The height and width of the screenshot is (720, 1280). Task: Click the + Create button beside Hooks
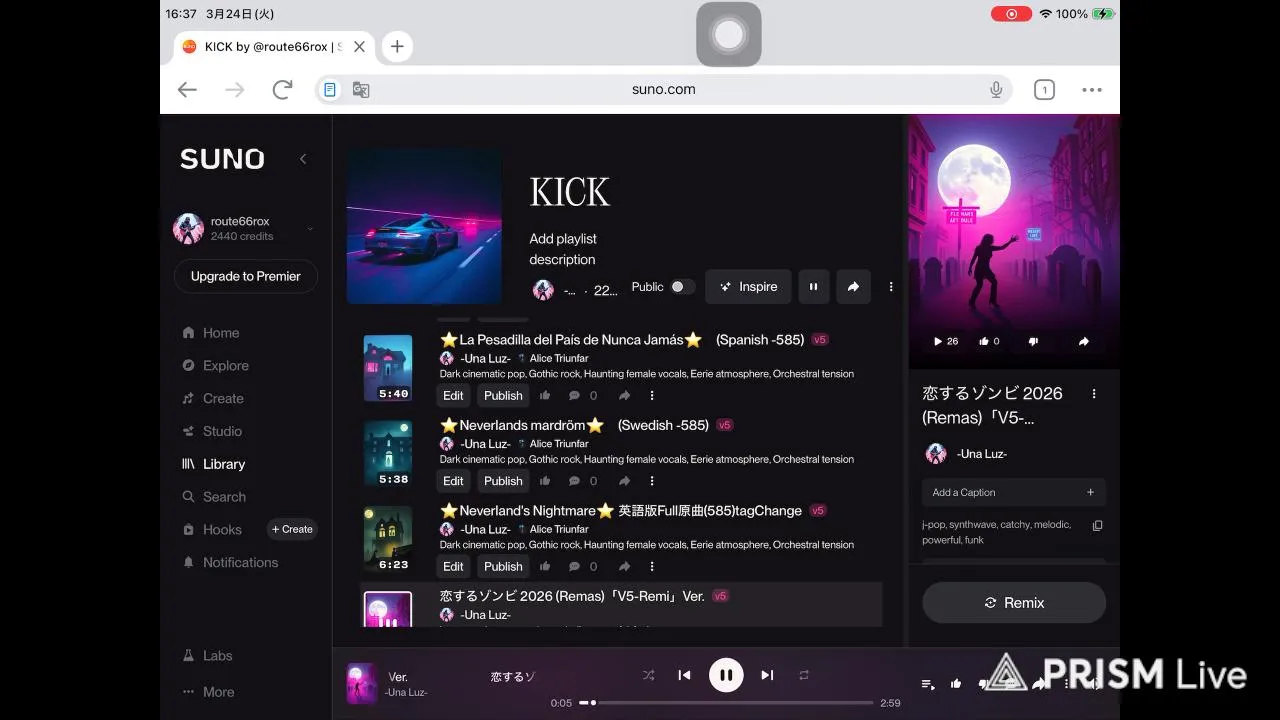click(x=292, y=529)
